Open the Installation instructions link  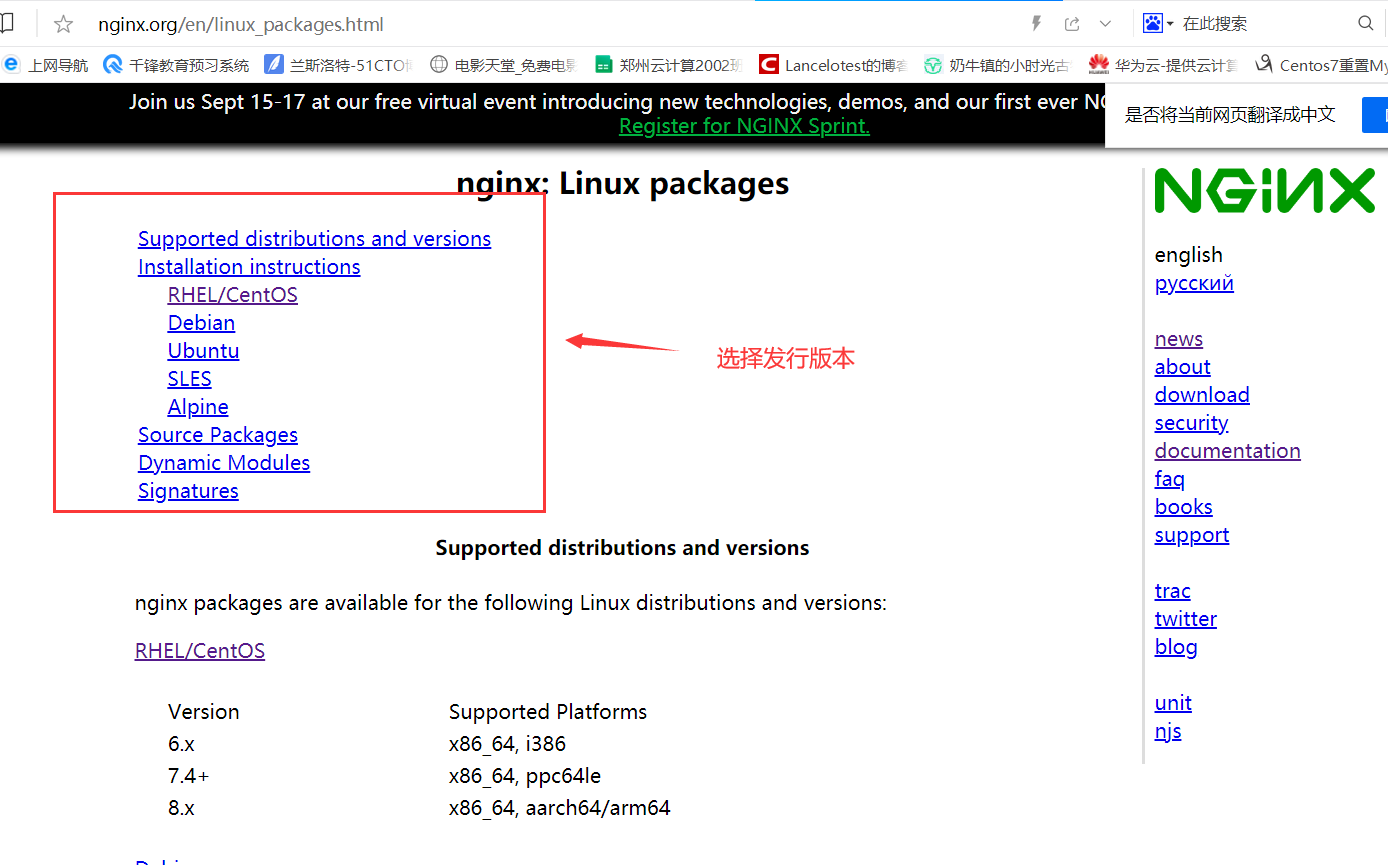pos(249,267)
